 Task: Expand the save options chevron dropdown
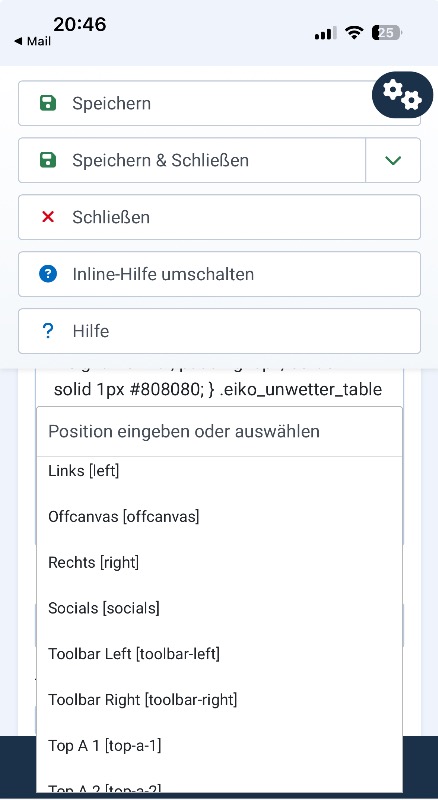[393, 160]
